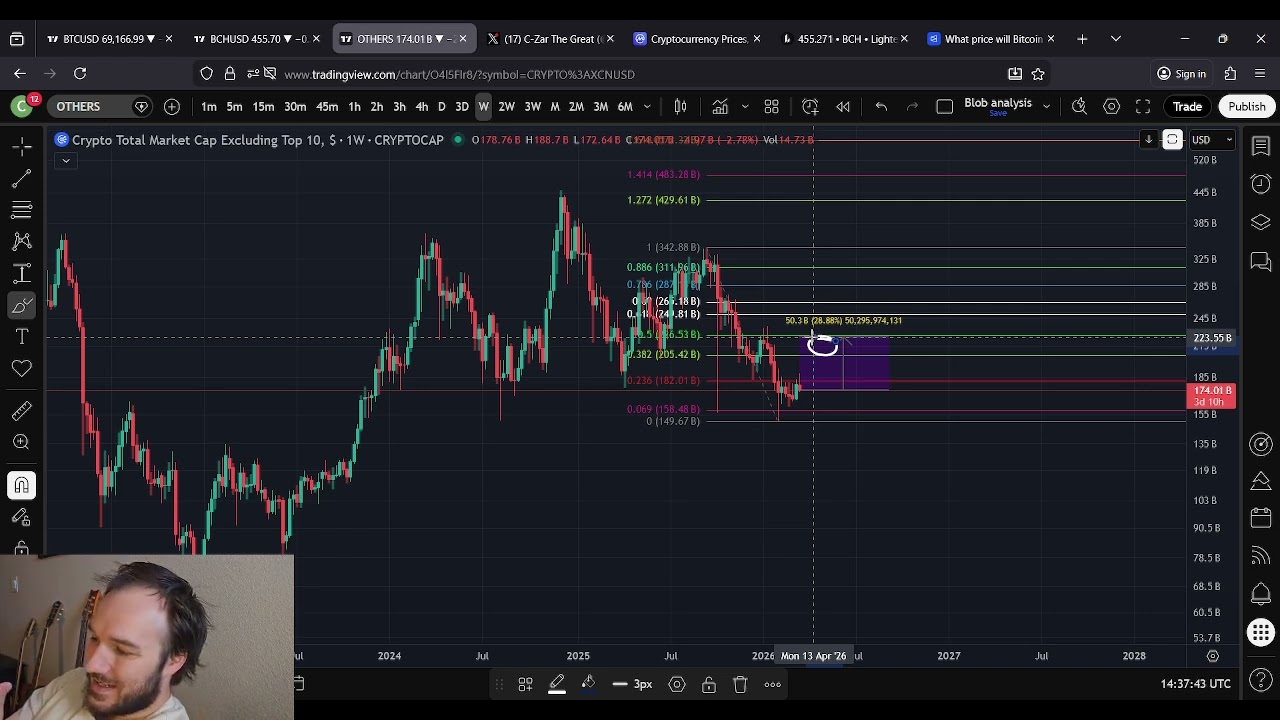Screen dimensions: 1280x720
Task: Open chart settings hexagon icon
Action: [1111, 106]
